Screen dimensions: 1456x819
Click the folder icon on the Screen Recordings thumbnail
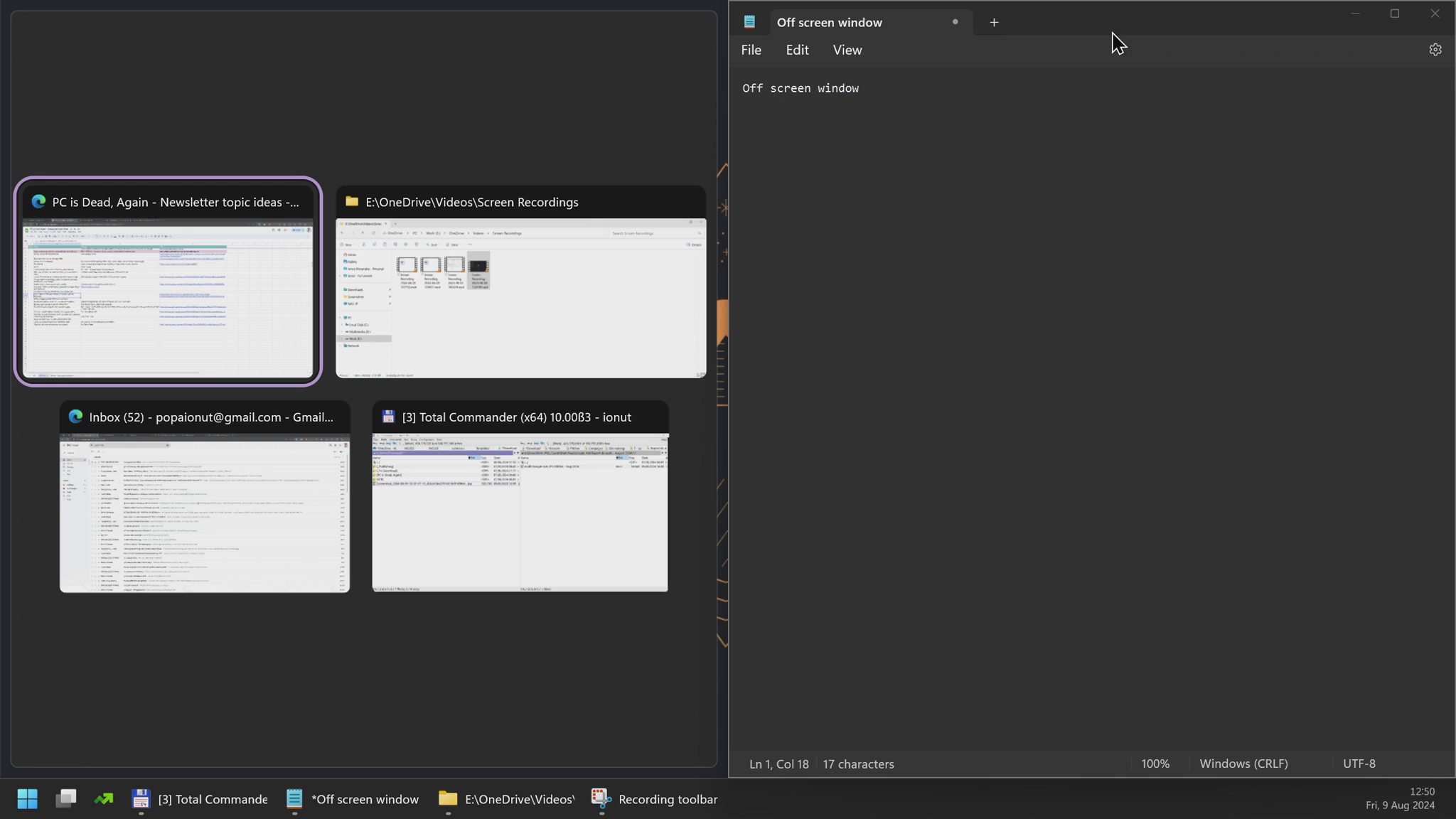coord(351,202)
